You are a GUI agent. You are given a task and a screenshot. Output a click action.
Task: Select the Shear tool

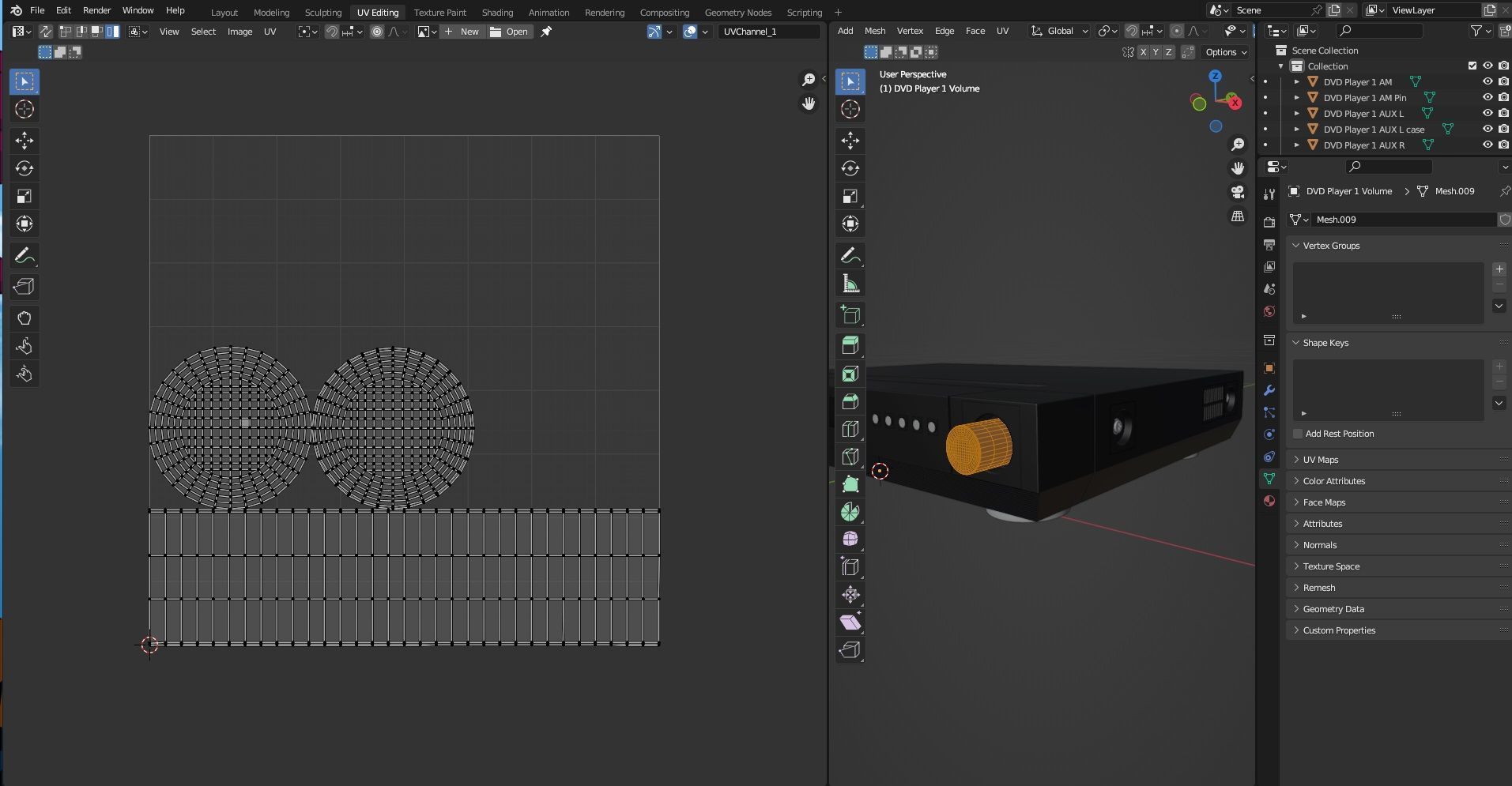point(850,622)
